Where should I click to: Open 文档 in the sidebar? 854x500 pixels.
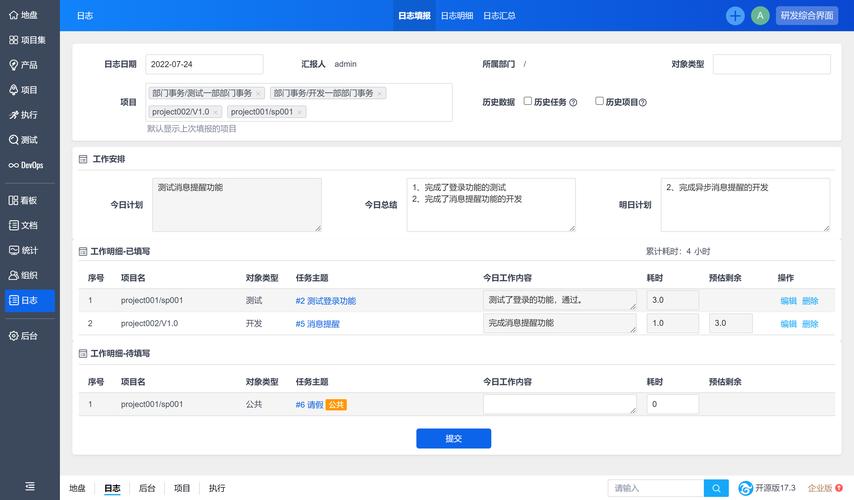coord(23,225)
